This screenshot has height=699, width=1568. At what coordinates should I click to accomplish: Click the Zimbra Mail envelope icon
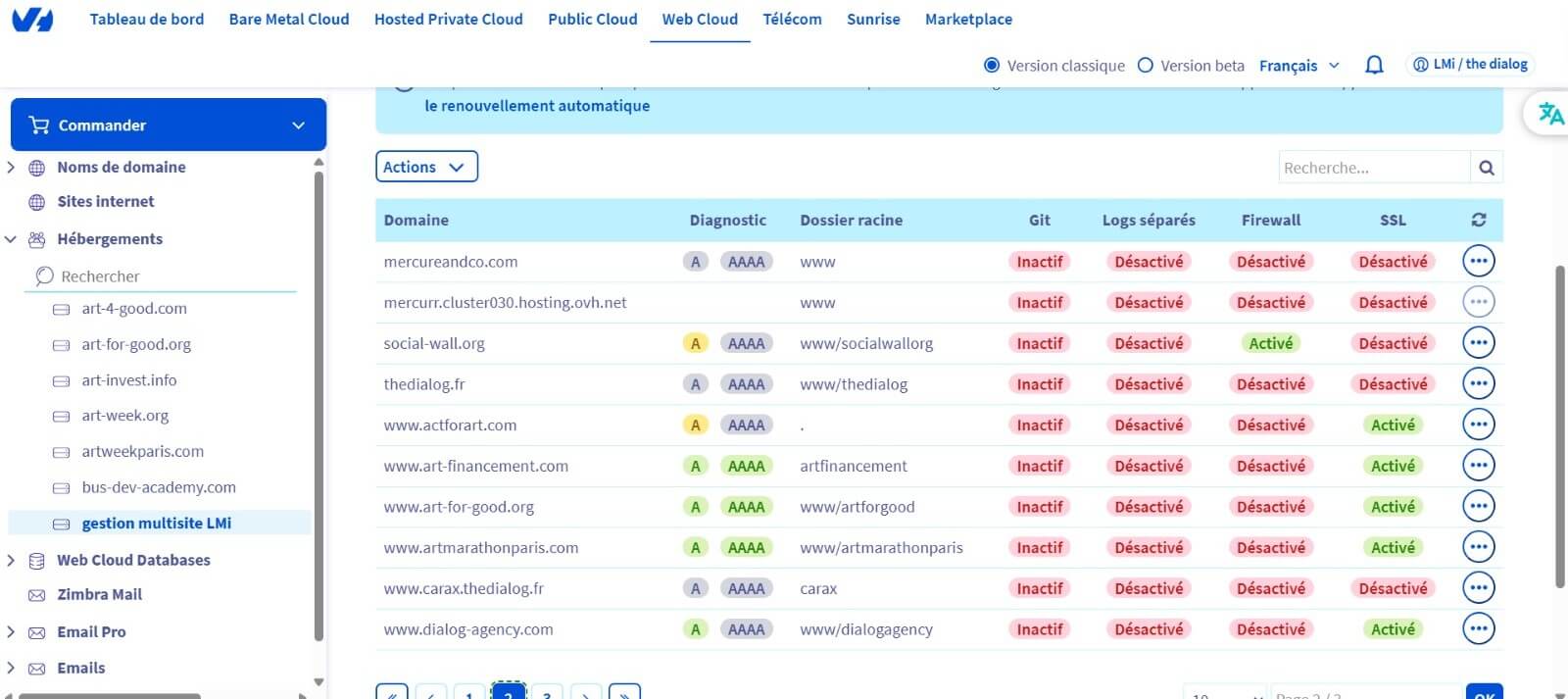coord(36,595)
